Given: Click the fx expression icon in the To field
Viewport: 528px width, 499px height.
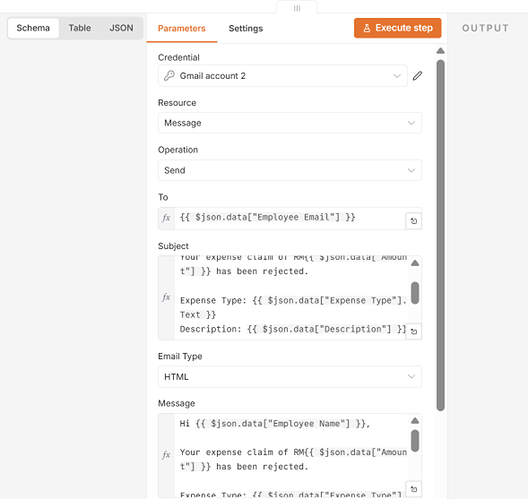Looking at the screenshot, I should pyautogui.click(x=166, y=218).
